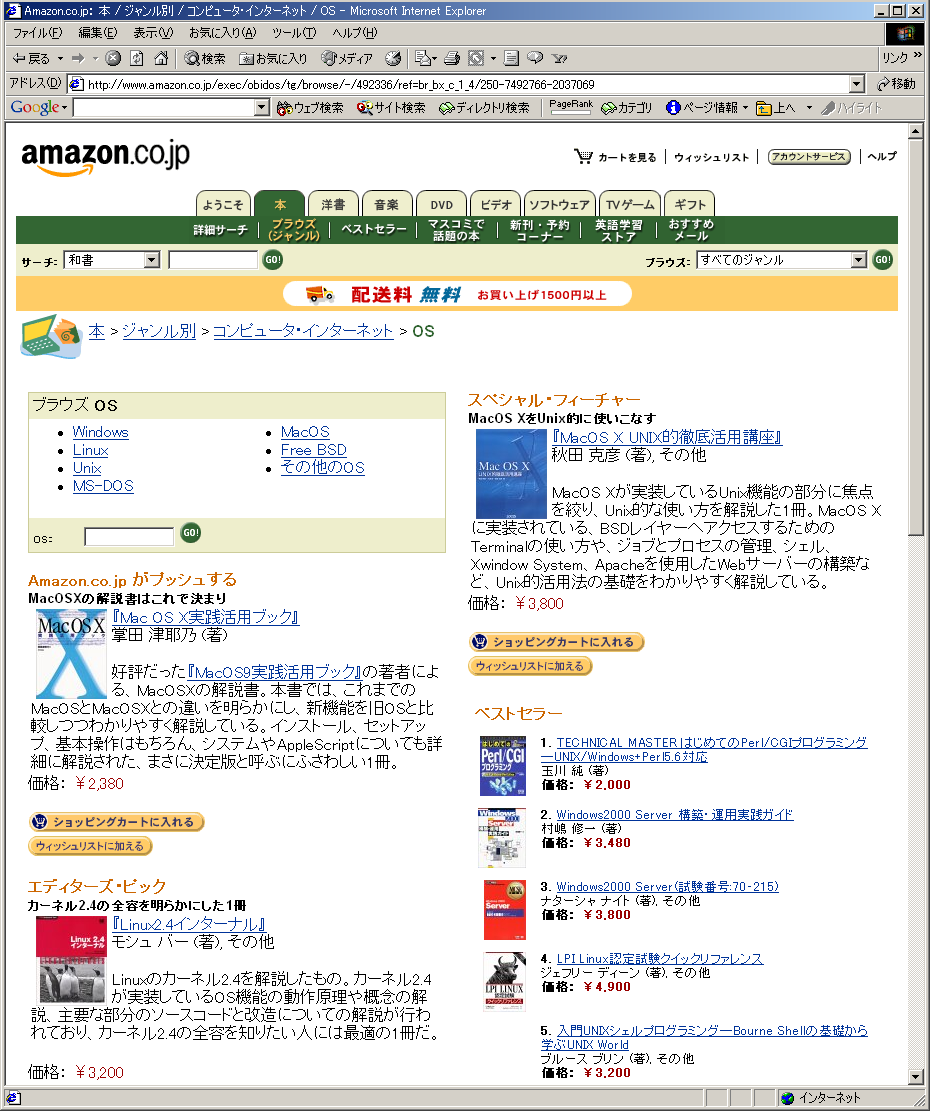
Task: Open the Free BSD category link
Action: [x=314, y=450]
